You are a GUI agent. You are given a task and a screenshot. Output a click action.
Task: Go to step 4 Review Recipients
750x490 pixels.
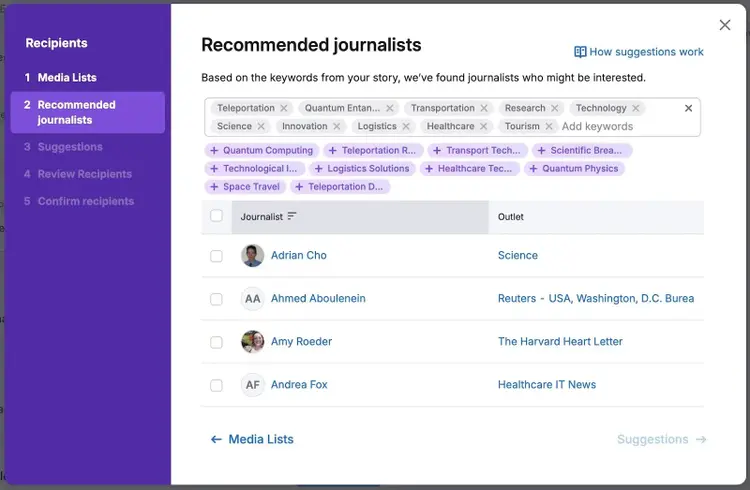coord(78,174)
